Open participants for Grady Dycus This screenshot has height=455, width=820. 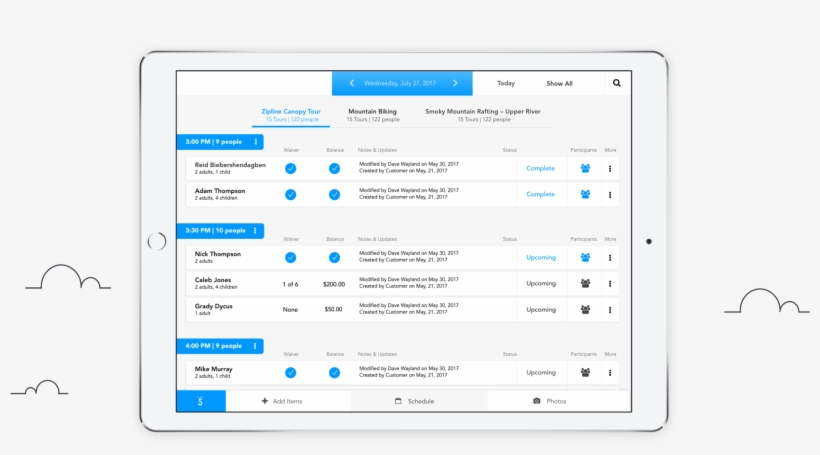pyautogui.click(x=585, y=310)
